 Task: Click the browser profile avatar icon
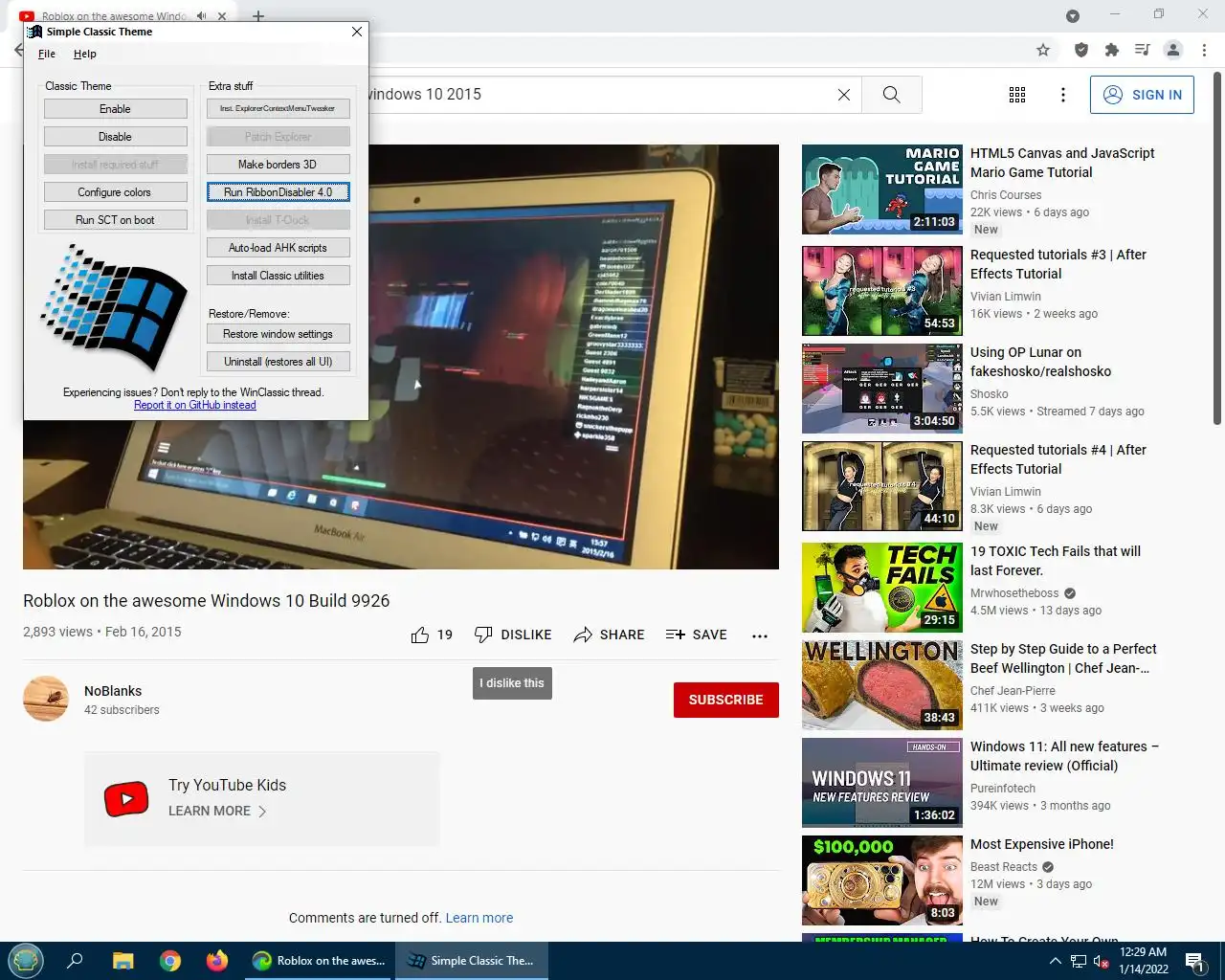pos(1173,50)
